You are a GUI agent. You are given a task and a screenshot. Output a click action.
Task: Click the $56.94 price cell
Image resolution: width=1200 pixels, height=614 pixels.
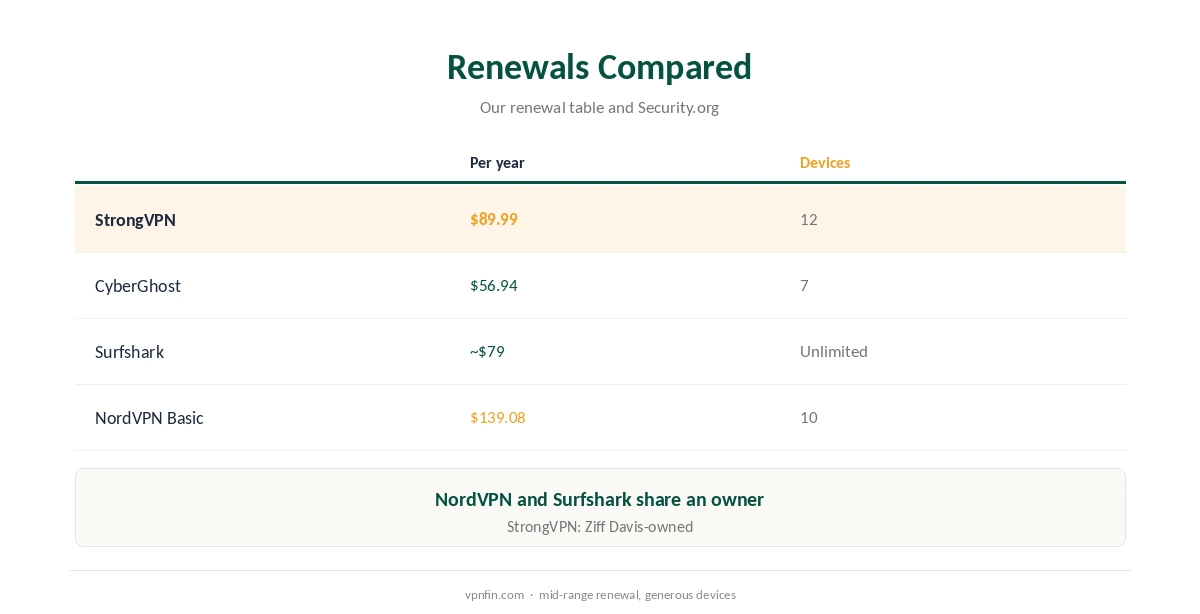pos(494,285)
